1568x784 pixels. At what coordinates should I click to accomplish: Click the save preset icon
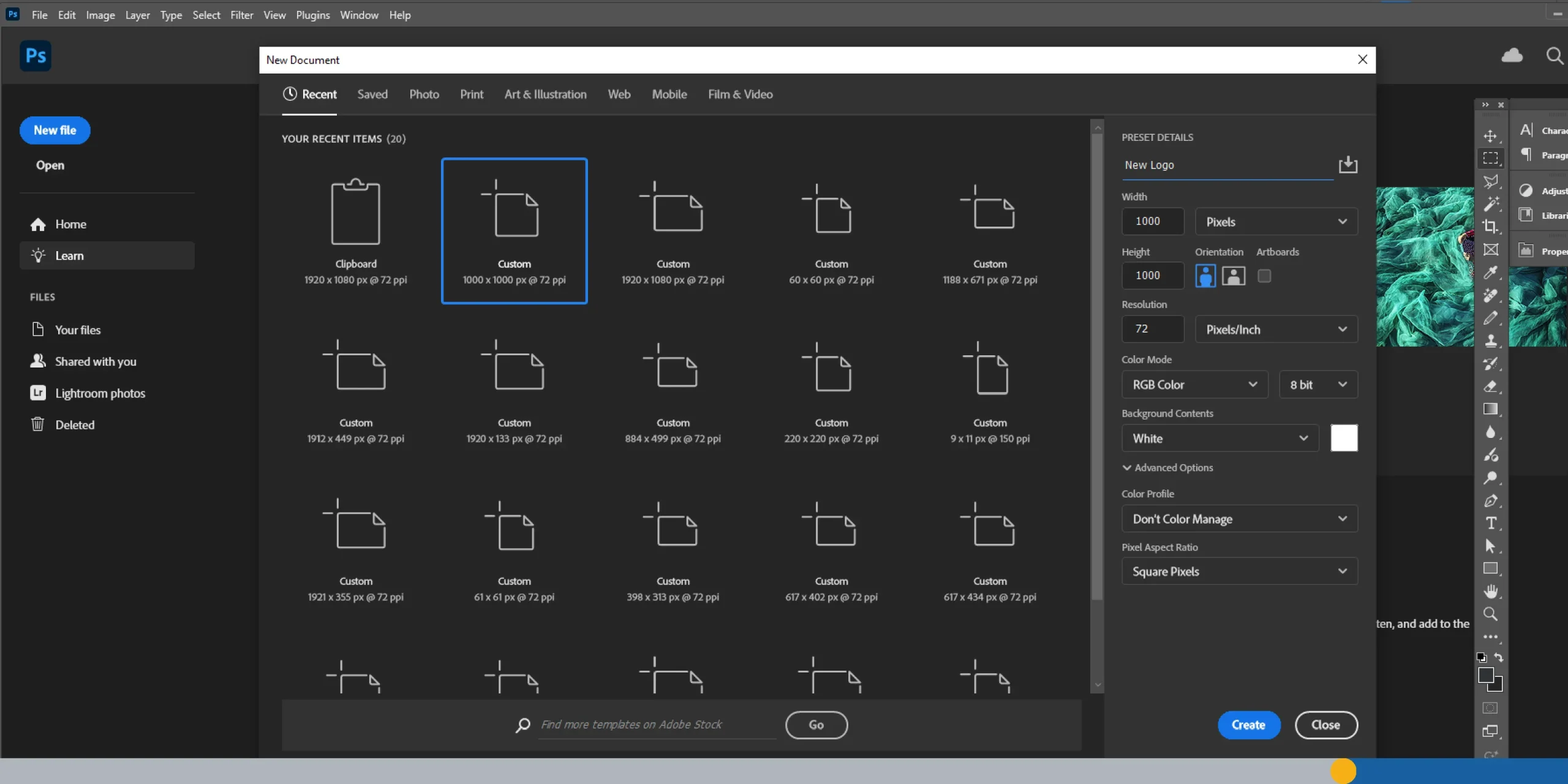tap(1347, 165)
